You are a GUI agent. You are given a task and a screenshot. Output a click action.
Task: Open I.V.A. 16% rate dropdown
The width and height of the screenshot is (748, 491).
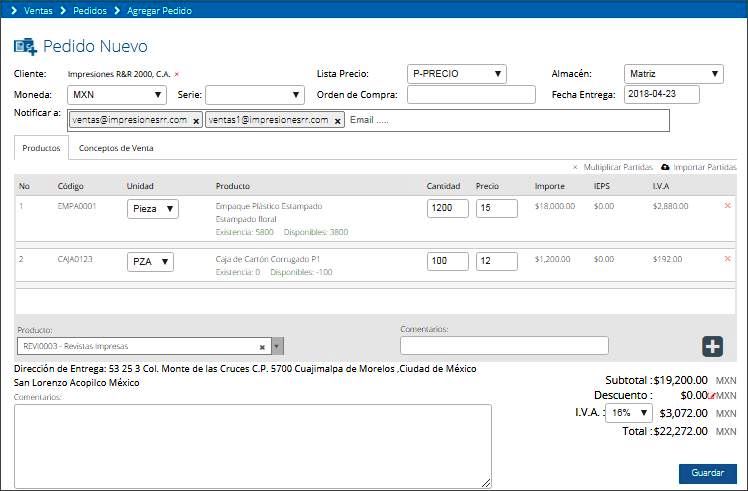(629, 413)
